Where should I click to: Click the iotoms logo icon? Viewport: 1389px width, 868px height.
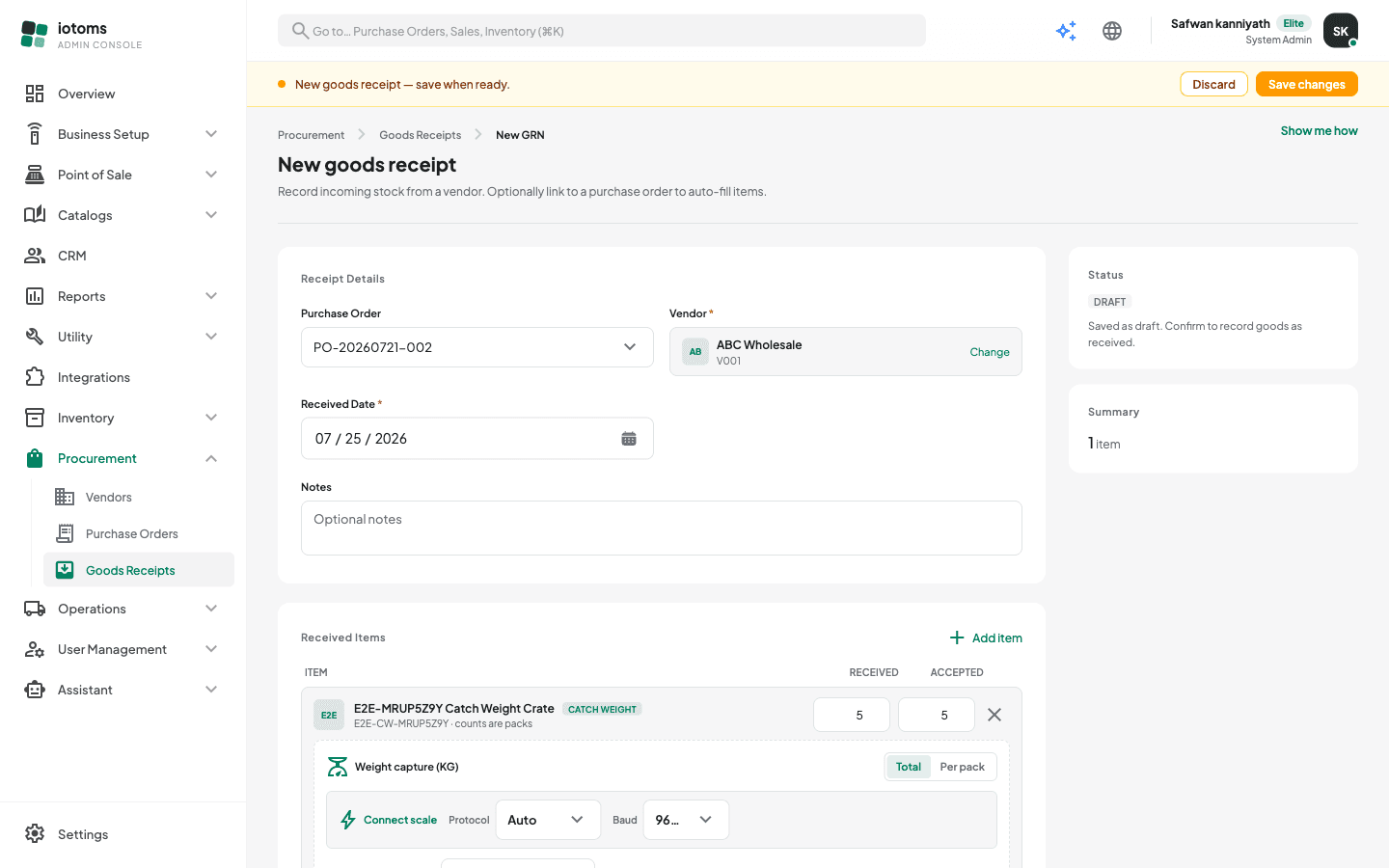34,35
